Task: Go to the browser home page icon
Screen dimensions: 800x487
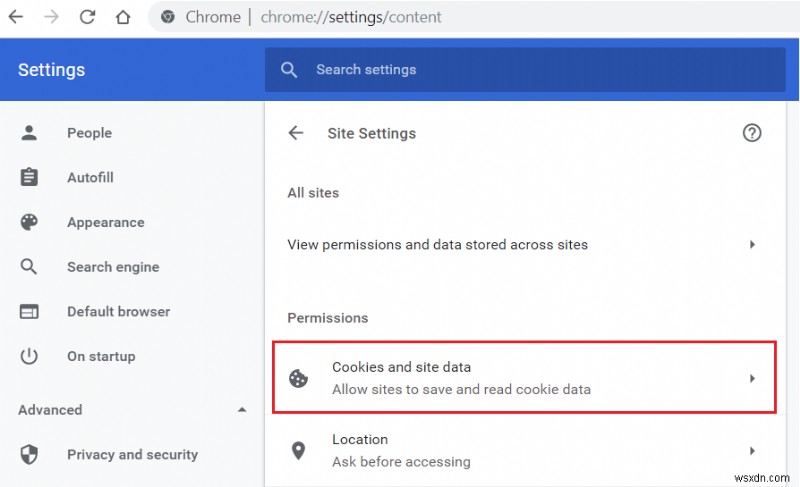Action: click(x=122, y=17)
